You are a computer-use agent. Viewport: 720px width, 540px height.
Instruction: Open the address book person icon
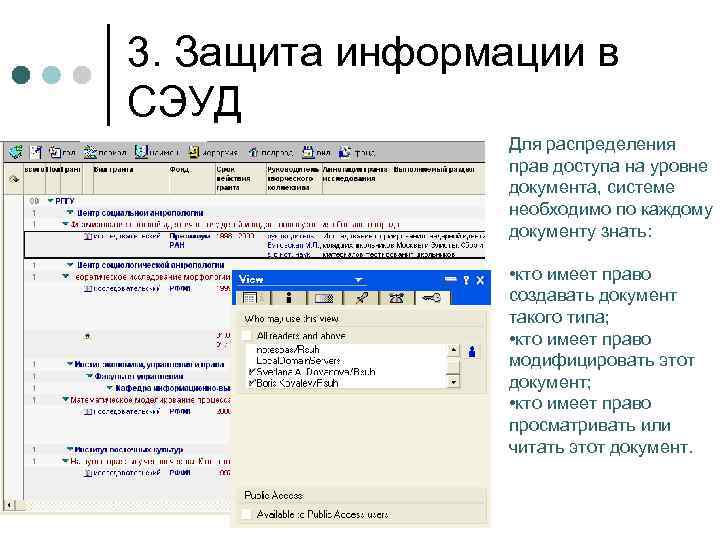point(472,352)
